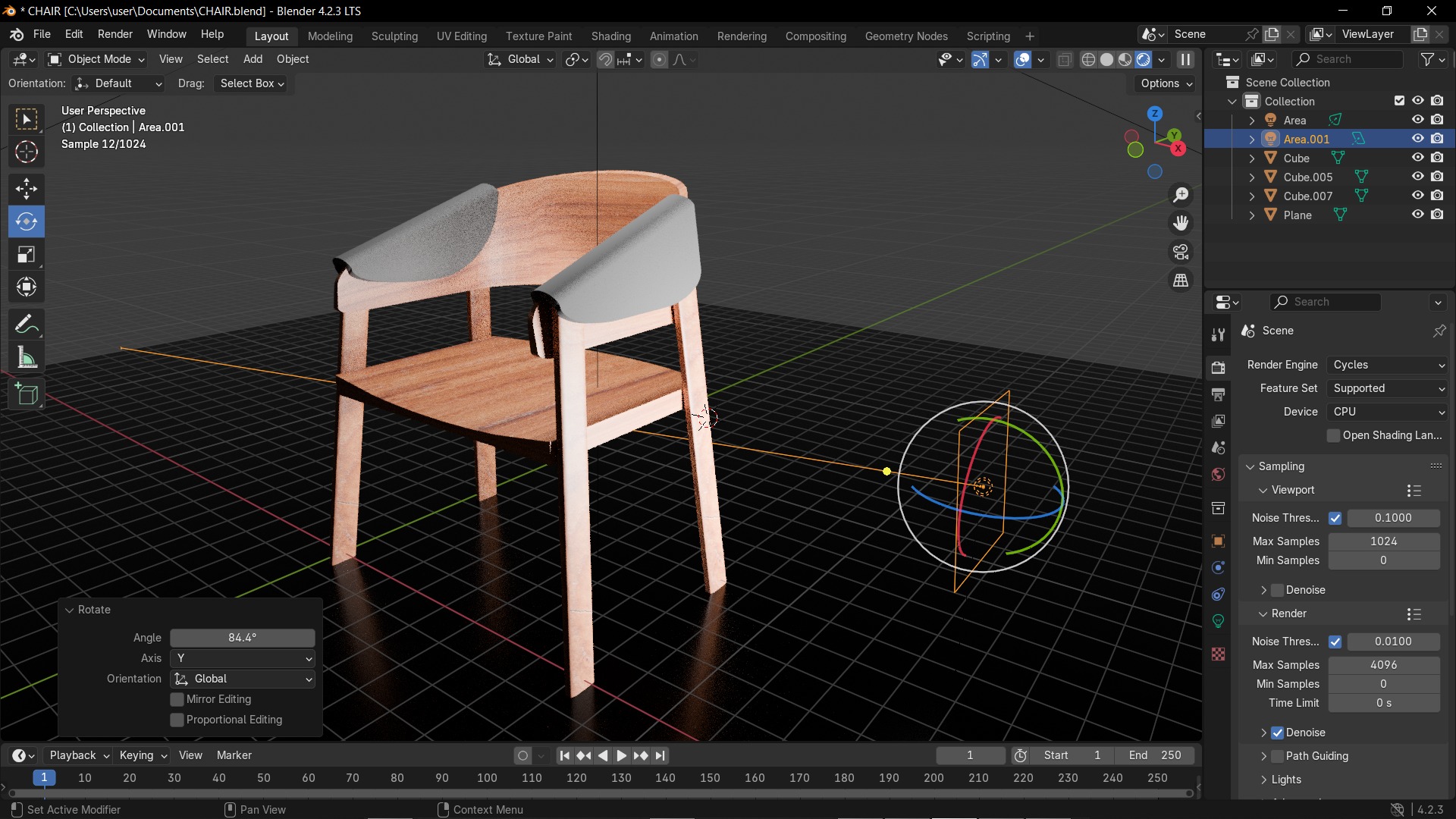1456x819 pixels.
Task: Click the Options button in viewport
Action: tap(1166, 83)
